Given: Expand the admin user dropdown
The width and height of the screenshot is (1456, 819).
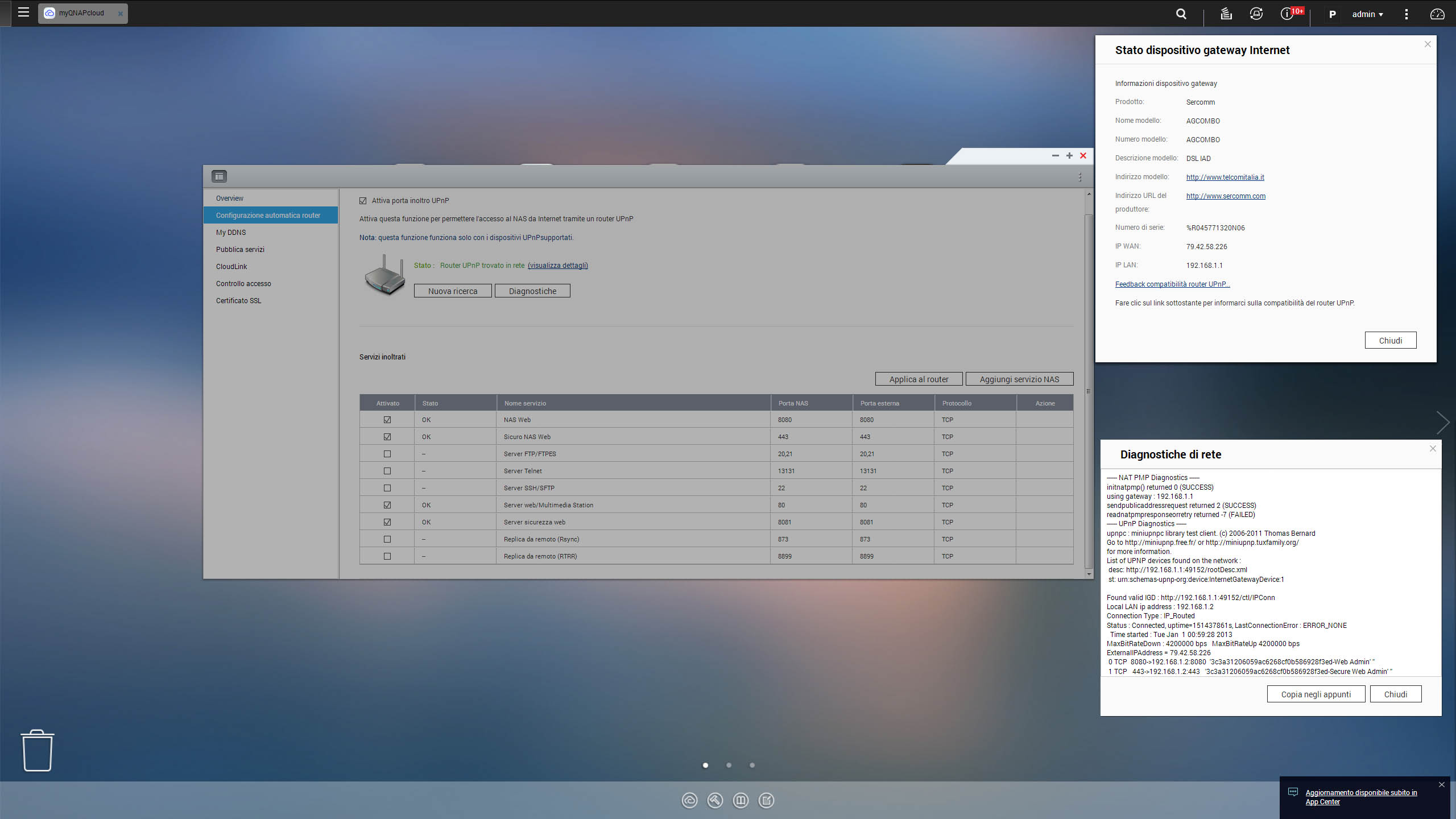Looking at the screenshot, I should click(x=1367, y=14).
